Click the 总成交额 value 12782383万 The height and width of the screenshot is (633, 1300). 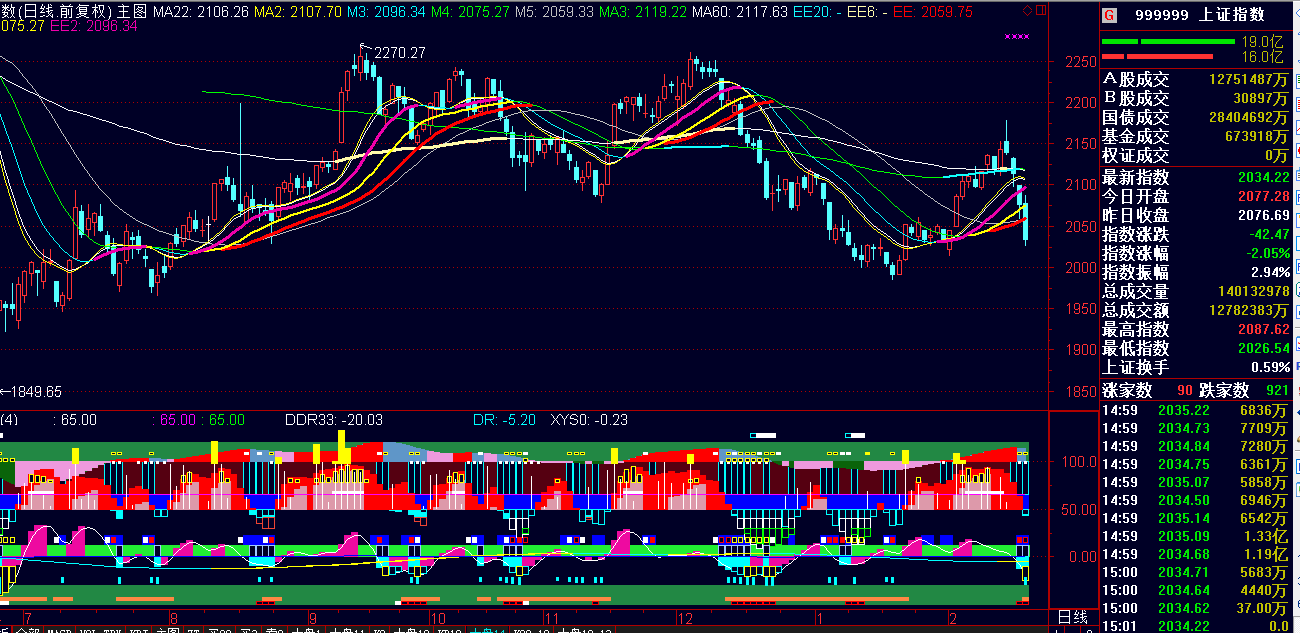[1248, 310]
